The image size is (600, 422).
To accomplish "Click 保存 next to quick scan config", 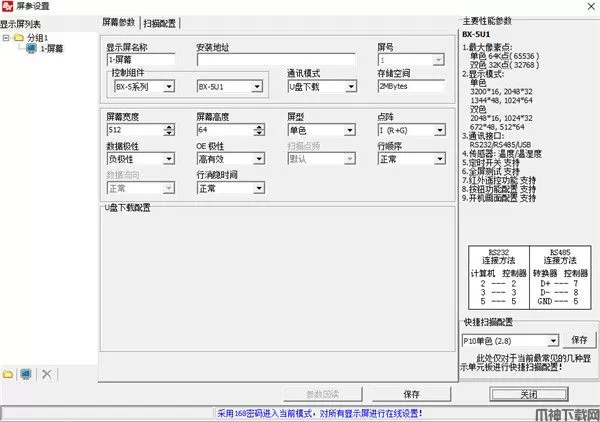I will click(579, 340).
